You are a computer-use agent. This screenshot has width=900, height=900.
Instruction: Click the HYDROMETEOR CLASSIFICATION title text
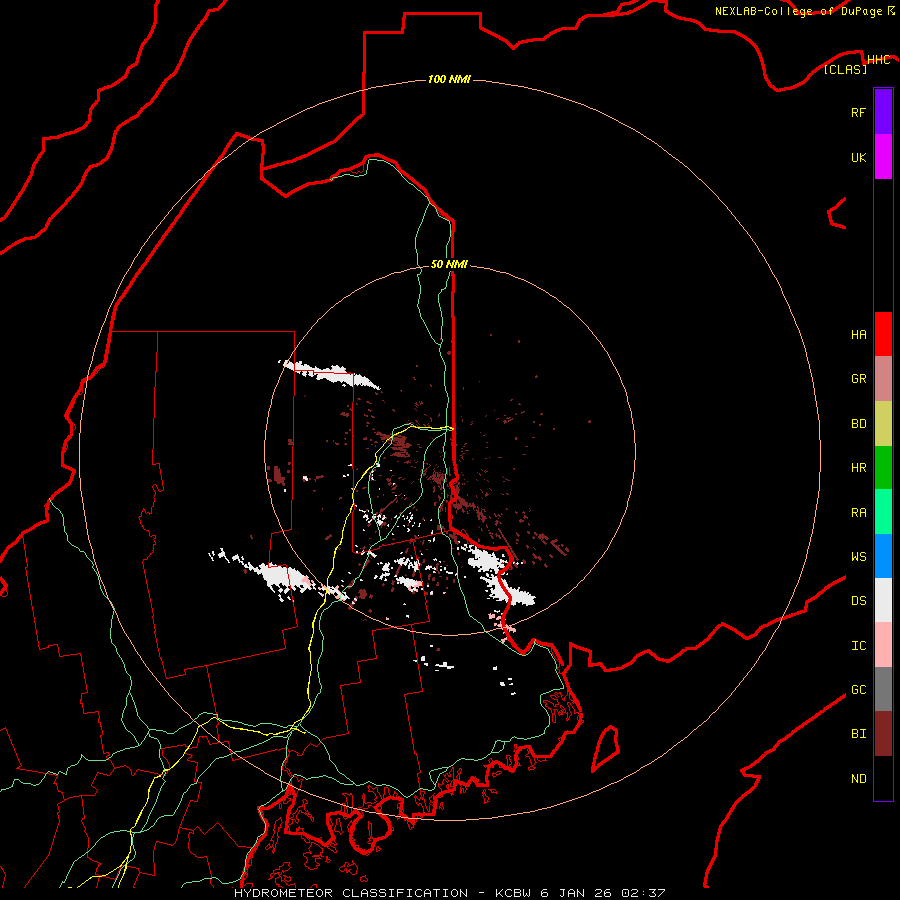(351, 893)
